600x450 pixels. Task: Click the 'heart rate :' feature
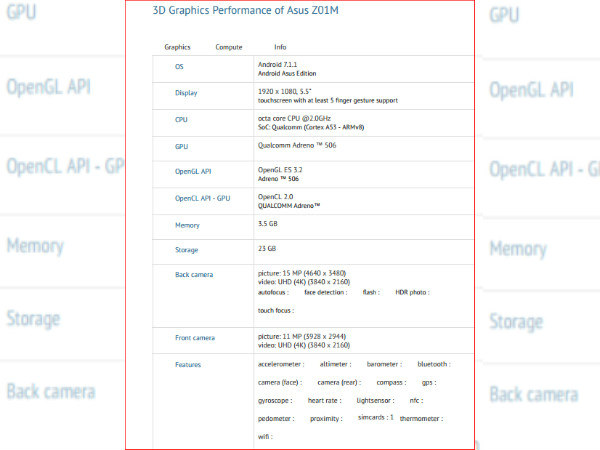point(324,401)
